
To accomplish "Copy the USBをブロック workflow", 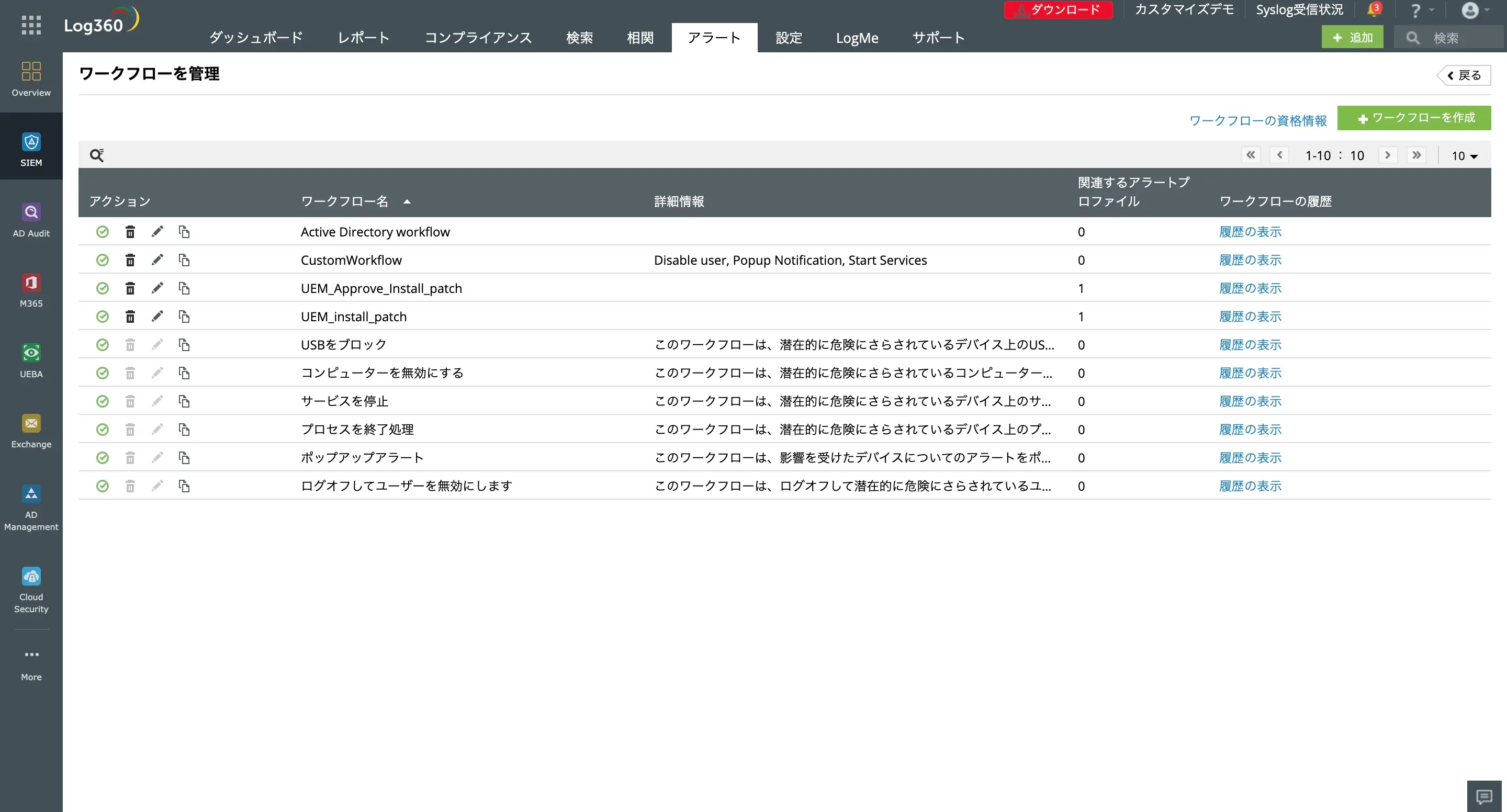I will tap(184, 345).
